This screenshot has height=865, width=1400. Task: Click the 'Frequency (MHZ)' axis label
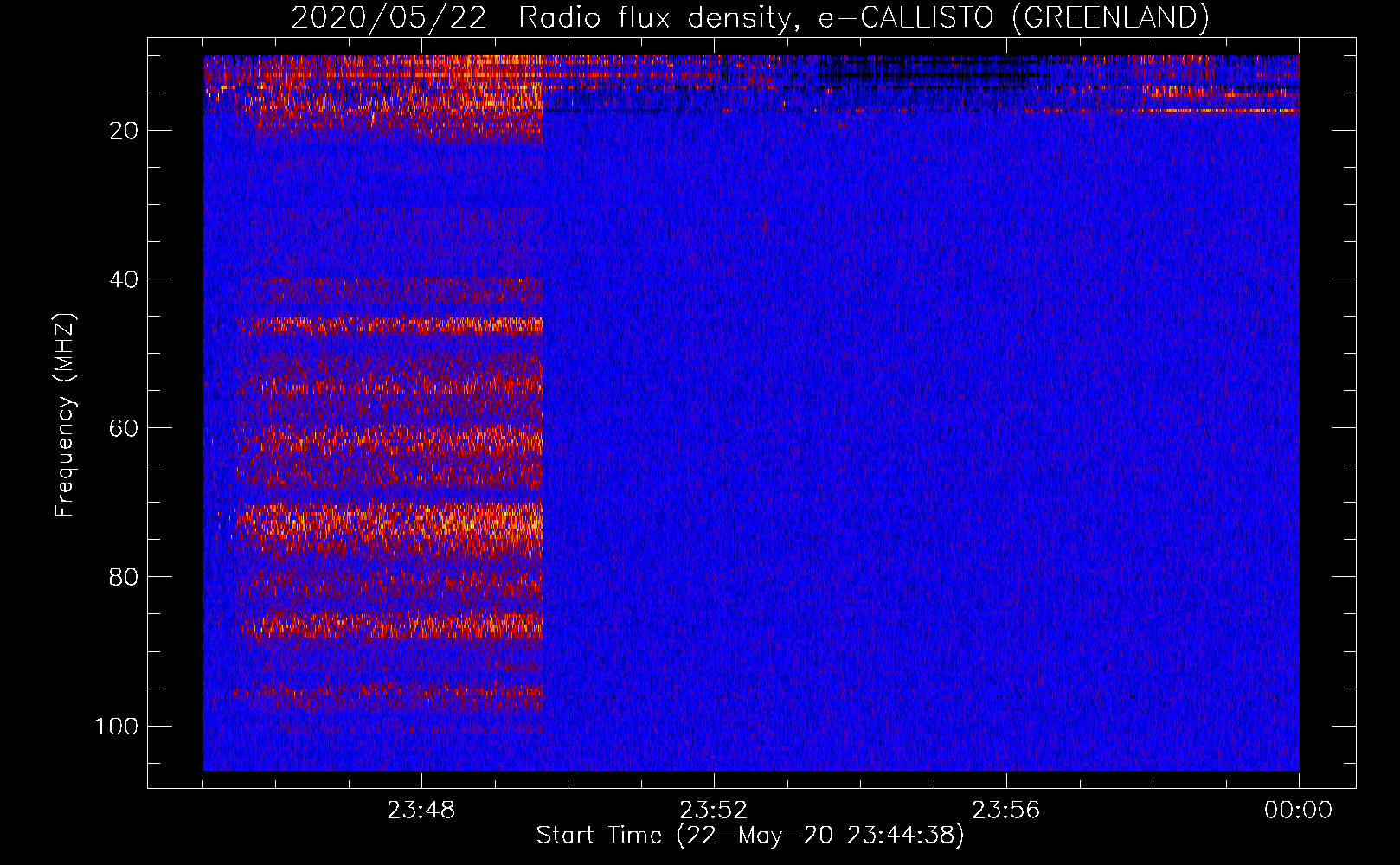pos(65,415)
